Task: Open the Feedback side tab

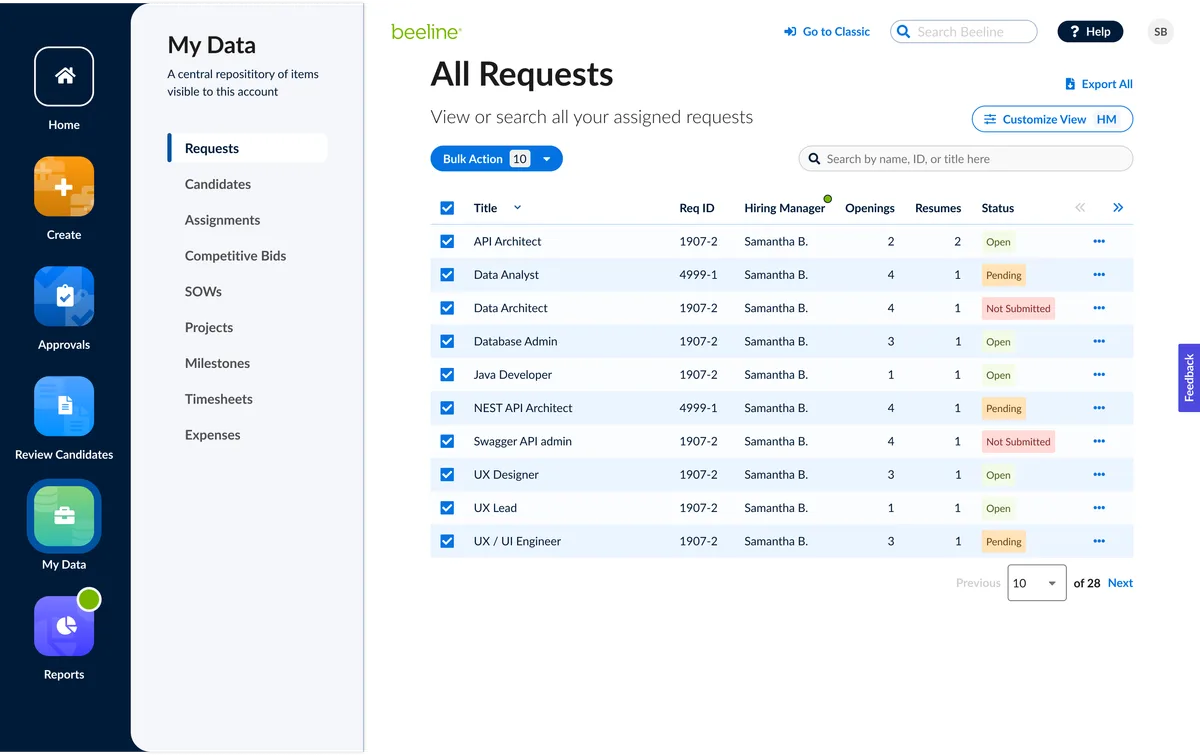Action: click(1189, 378)
